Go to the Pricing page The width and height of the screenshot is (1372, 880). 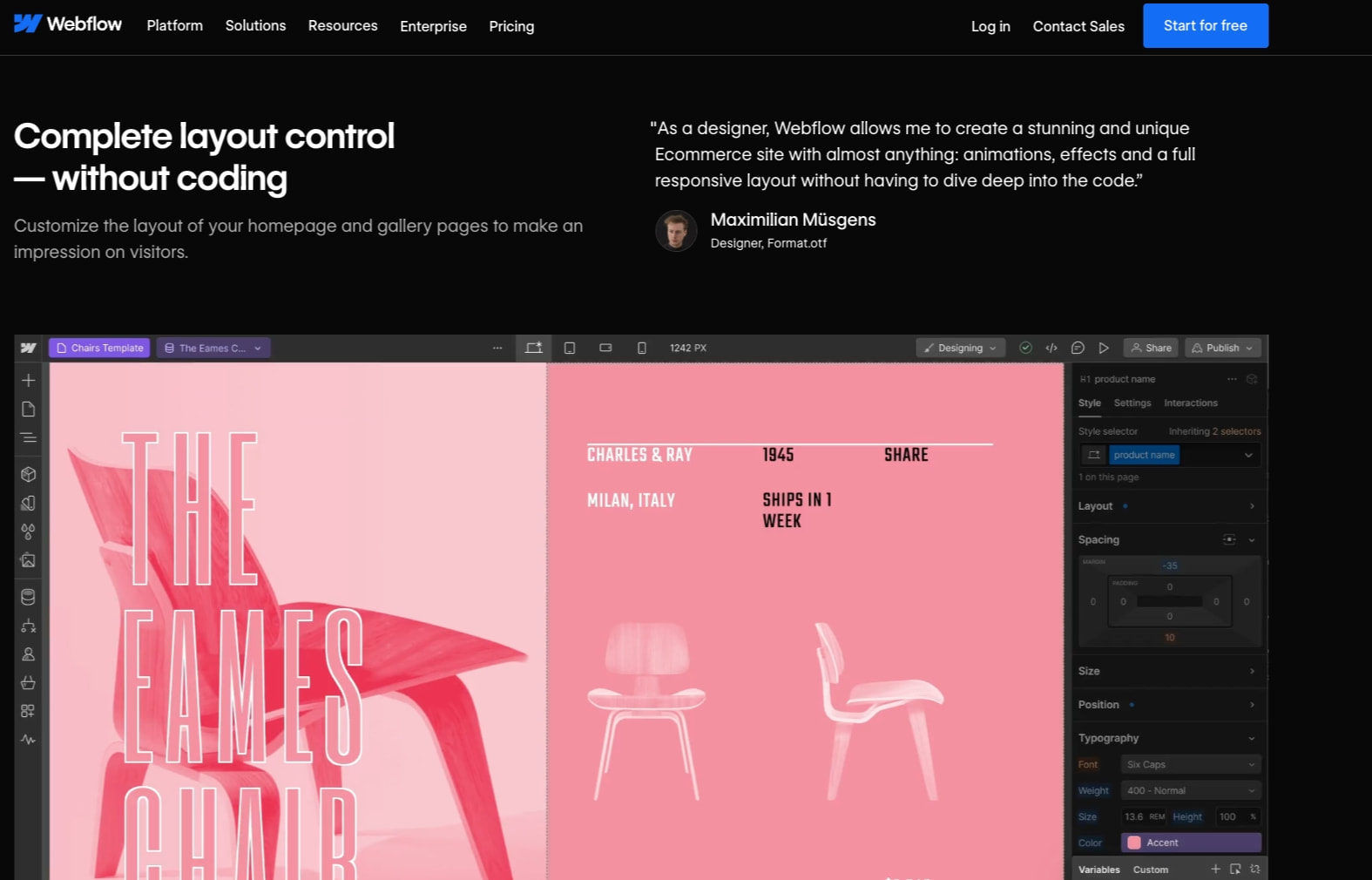tap(511, 26)
